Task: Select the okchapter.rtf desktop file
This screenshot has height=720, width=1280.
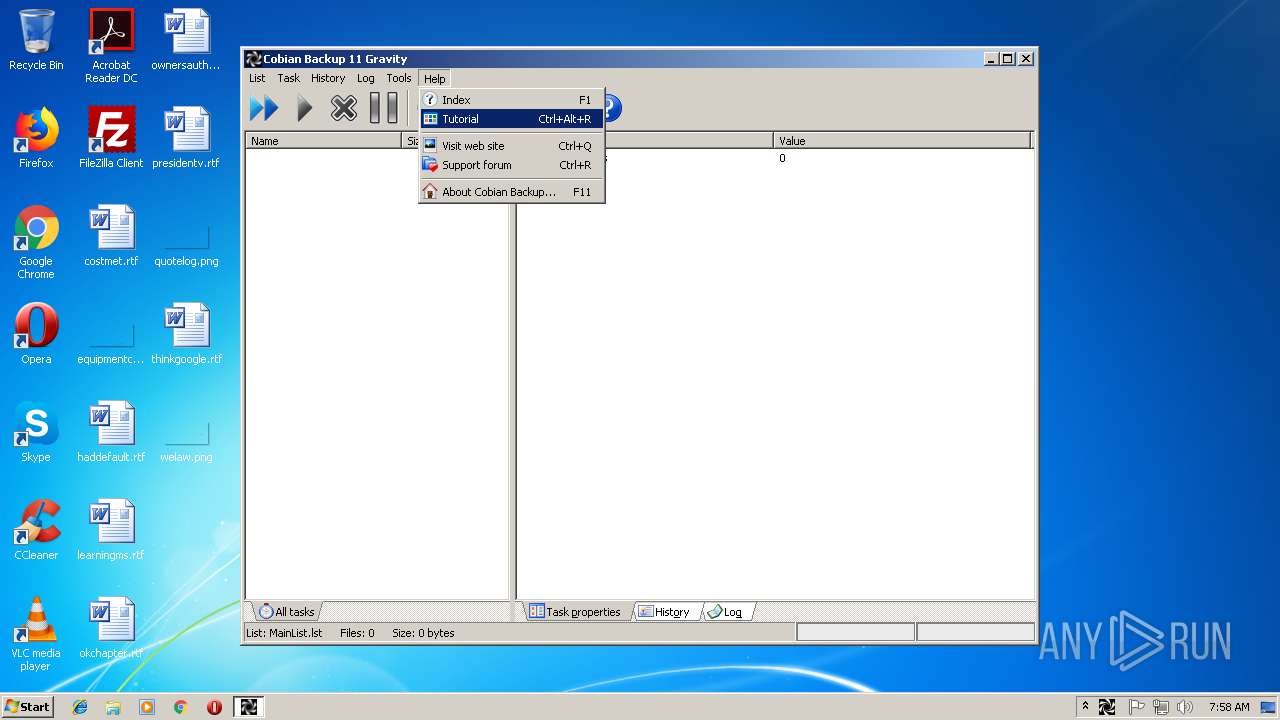Action: pos(111,628)
